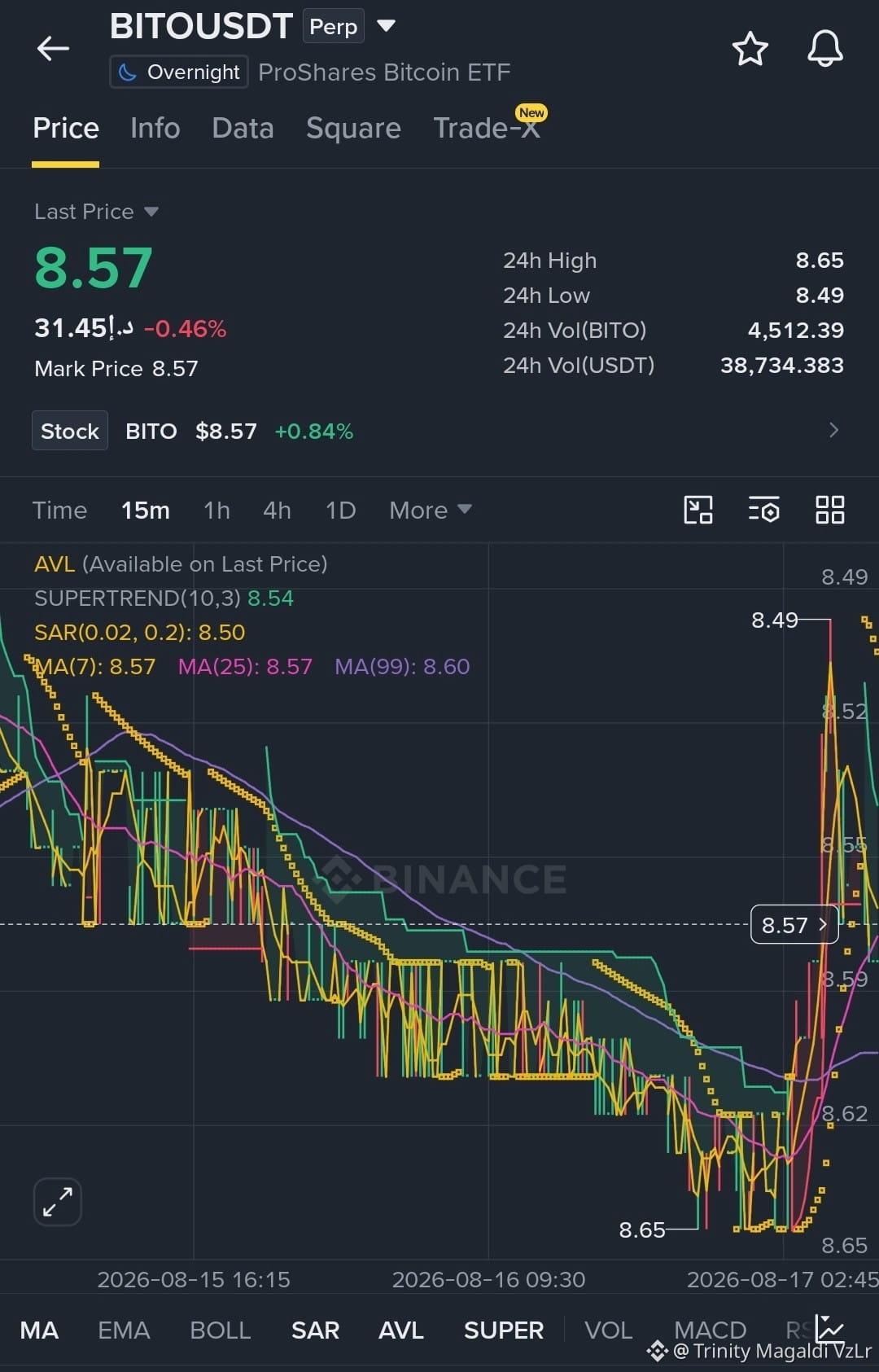This screenshot has height=1372, width=879.
Task: Switch to the Price tab
Action: [x=66, y=129]
